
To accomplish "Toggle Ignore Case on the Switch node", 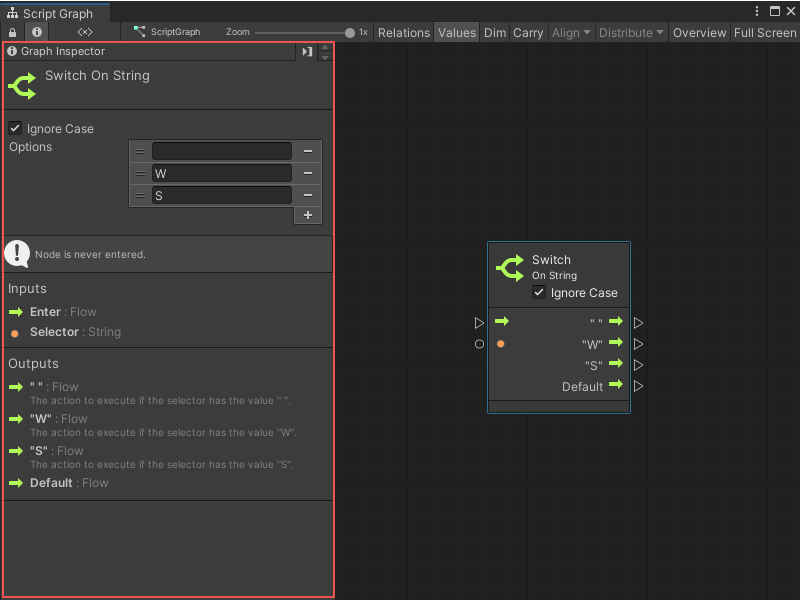I will click(540, 293).
